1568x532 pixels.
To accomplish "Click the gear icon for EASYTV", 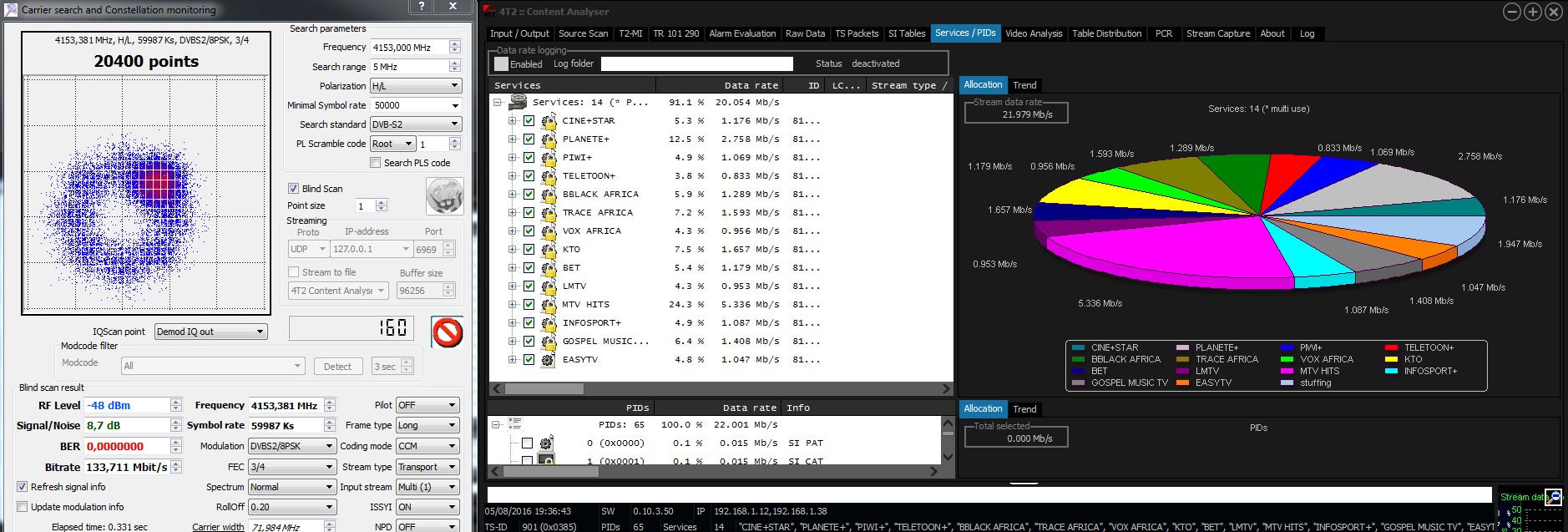I will (x=548, y=360).
